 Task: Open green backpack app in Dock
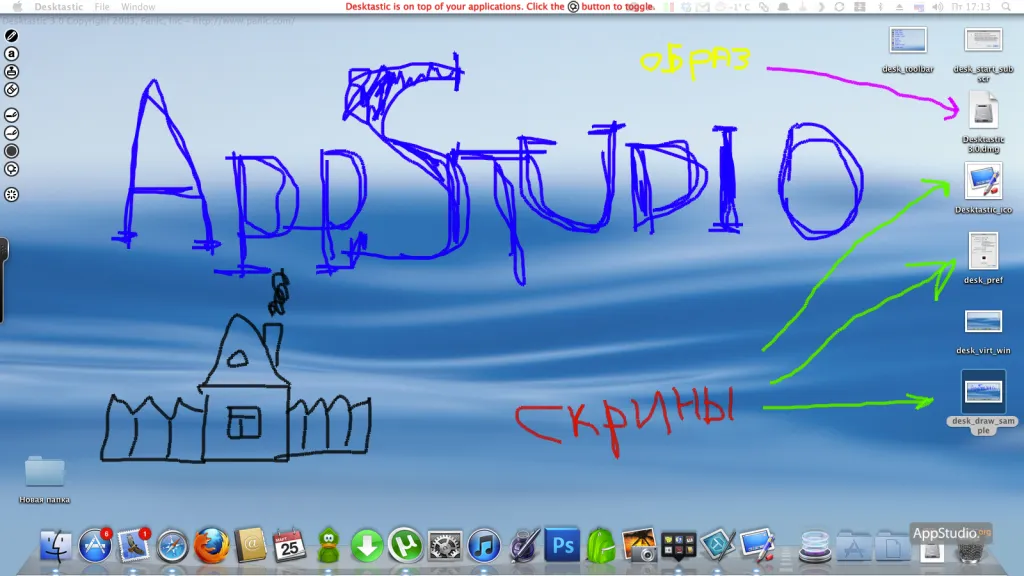[601, 545]
